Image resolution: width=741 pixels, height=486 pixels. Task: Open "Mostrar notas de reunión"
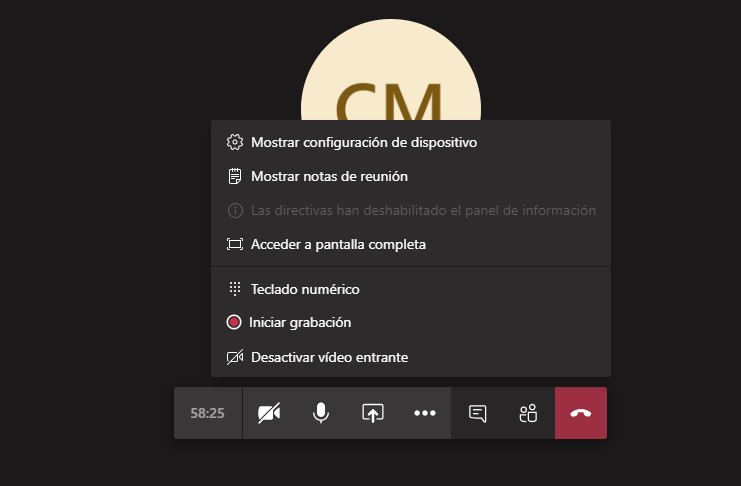[329, 176]
